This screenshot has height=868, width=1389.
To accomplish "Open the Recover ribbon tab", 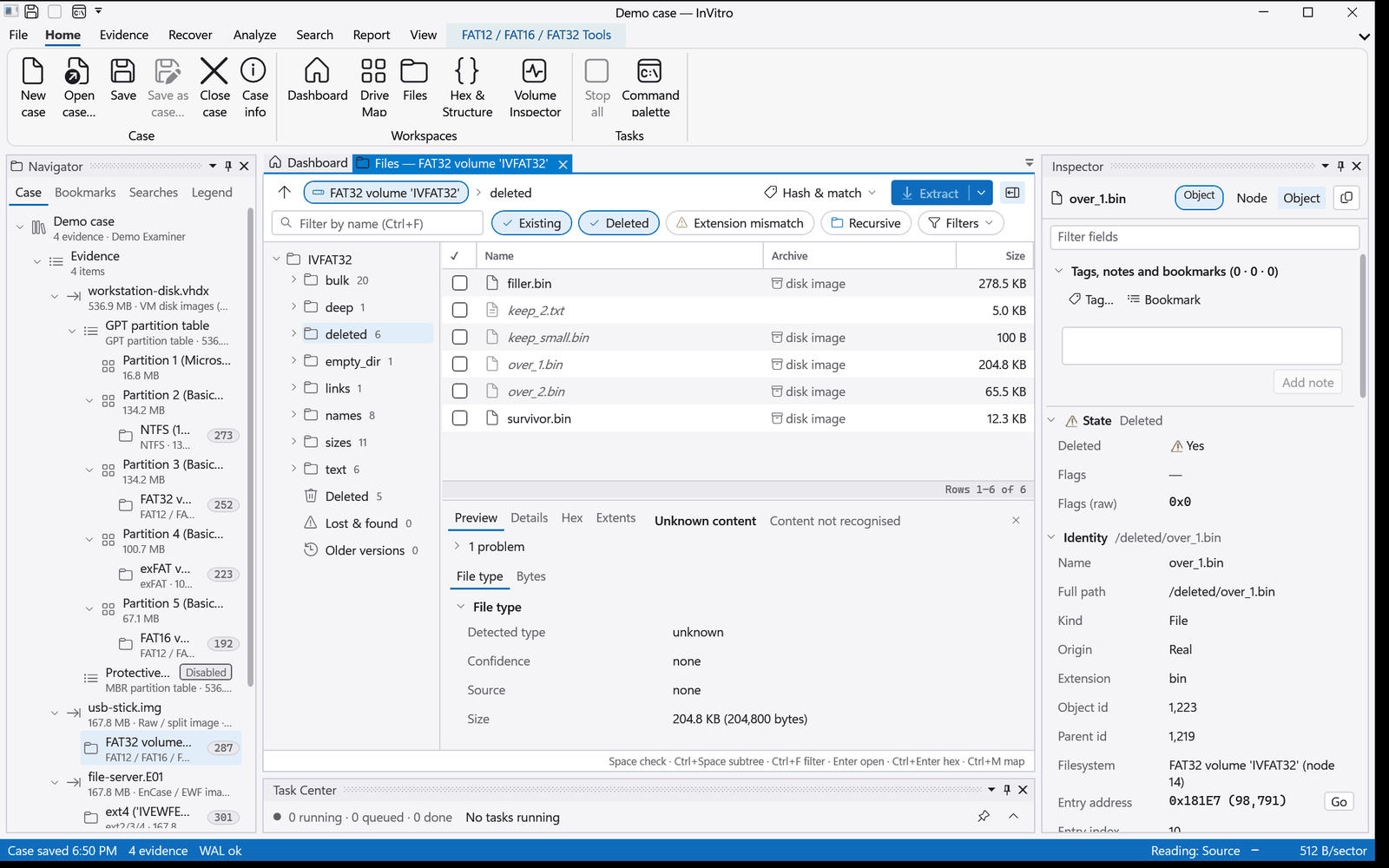I will click(190, 35).
